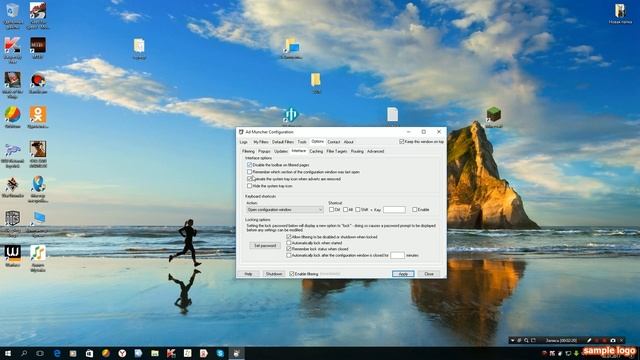Open Task View from the taskbar
This screenshot has width=640, height=360.
[x=40, y=353]
